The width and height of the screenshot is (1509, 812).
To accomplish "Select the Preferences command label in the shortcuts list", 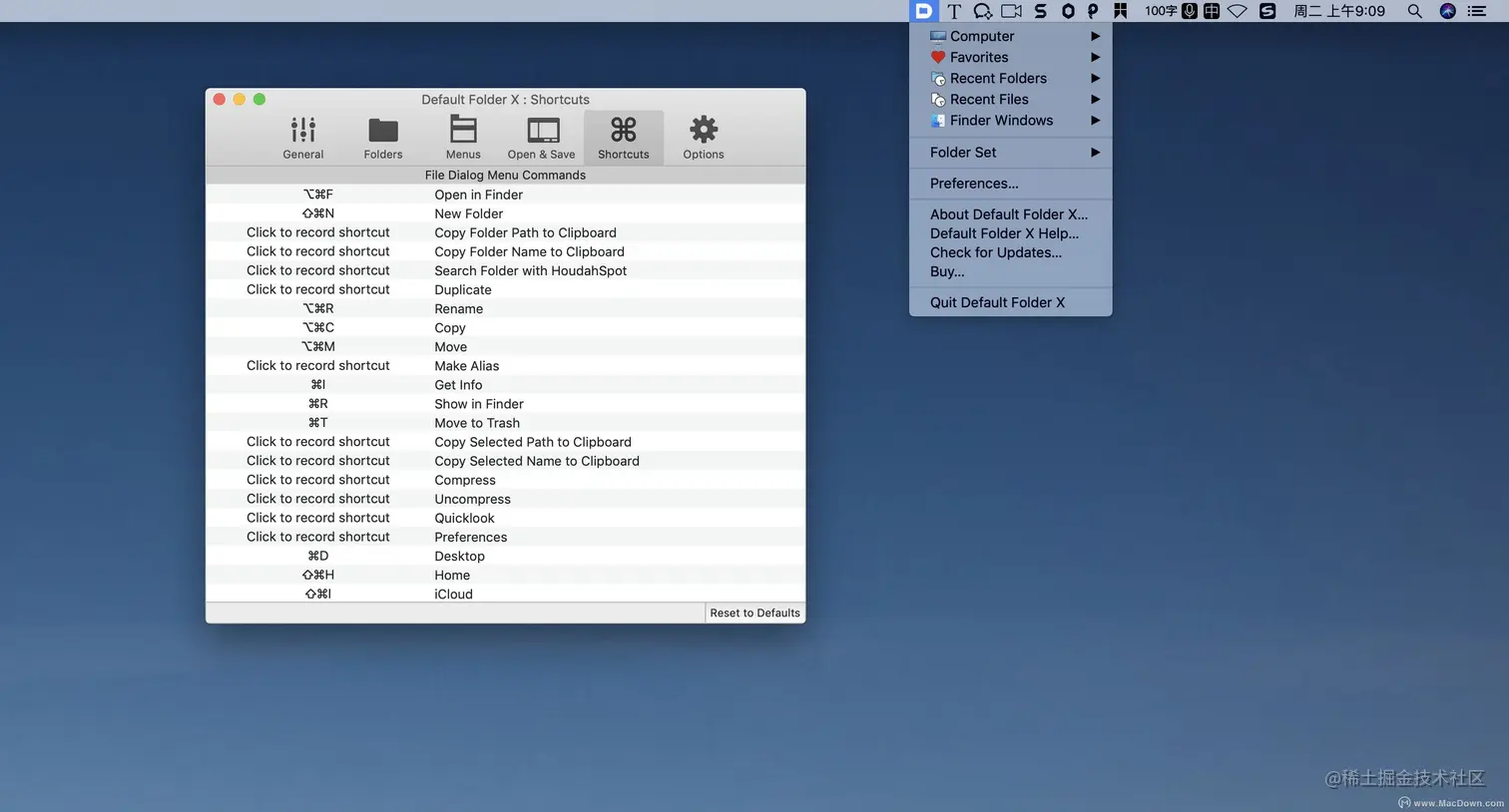I will pos(471,537).
